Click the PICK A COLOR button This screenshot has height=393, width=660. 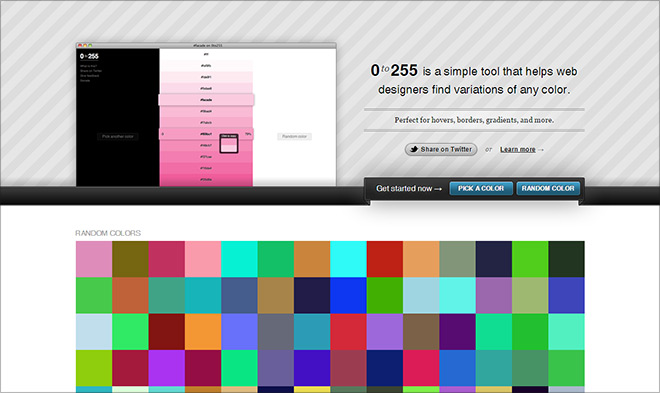coord(481,189)
